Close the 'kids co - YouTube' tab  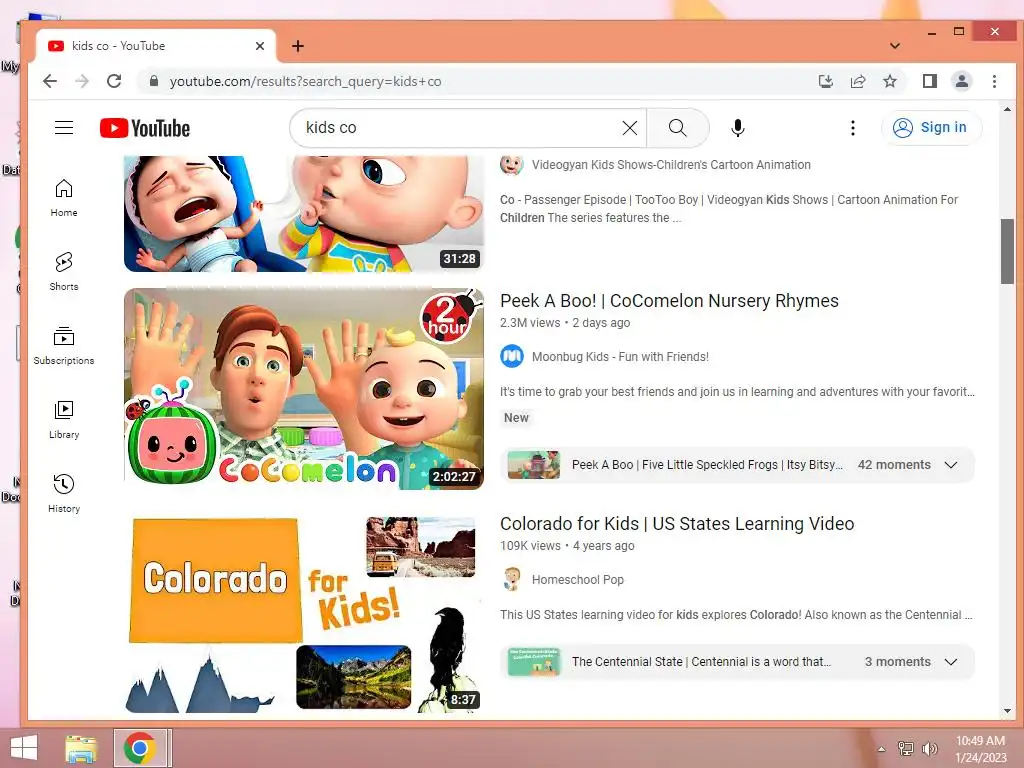tap(259, 46)
